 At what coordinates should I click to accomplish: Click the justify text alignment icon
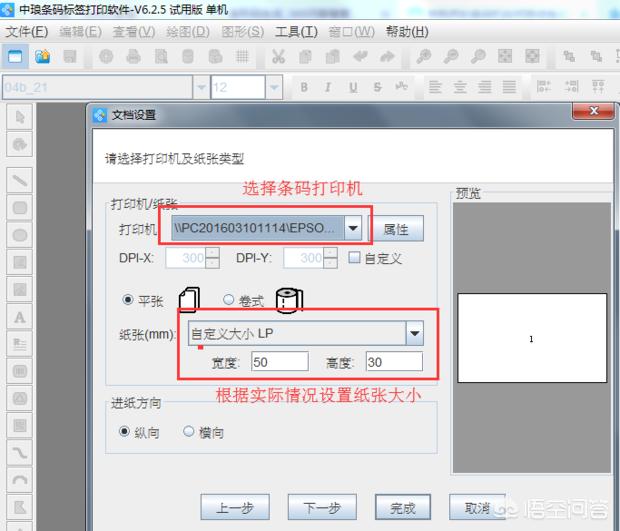coord(509,87)
